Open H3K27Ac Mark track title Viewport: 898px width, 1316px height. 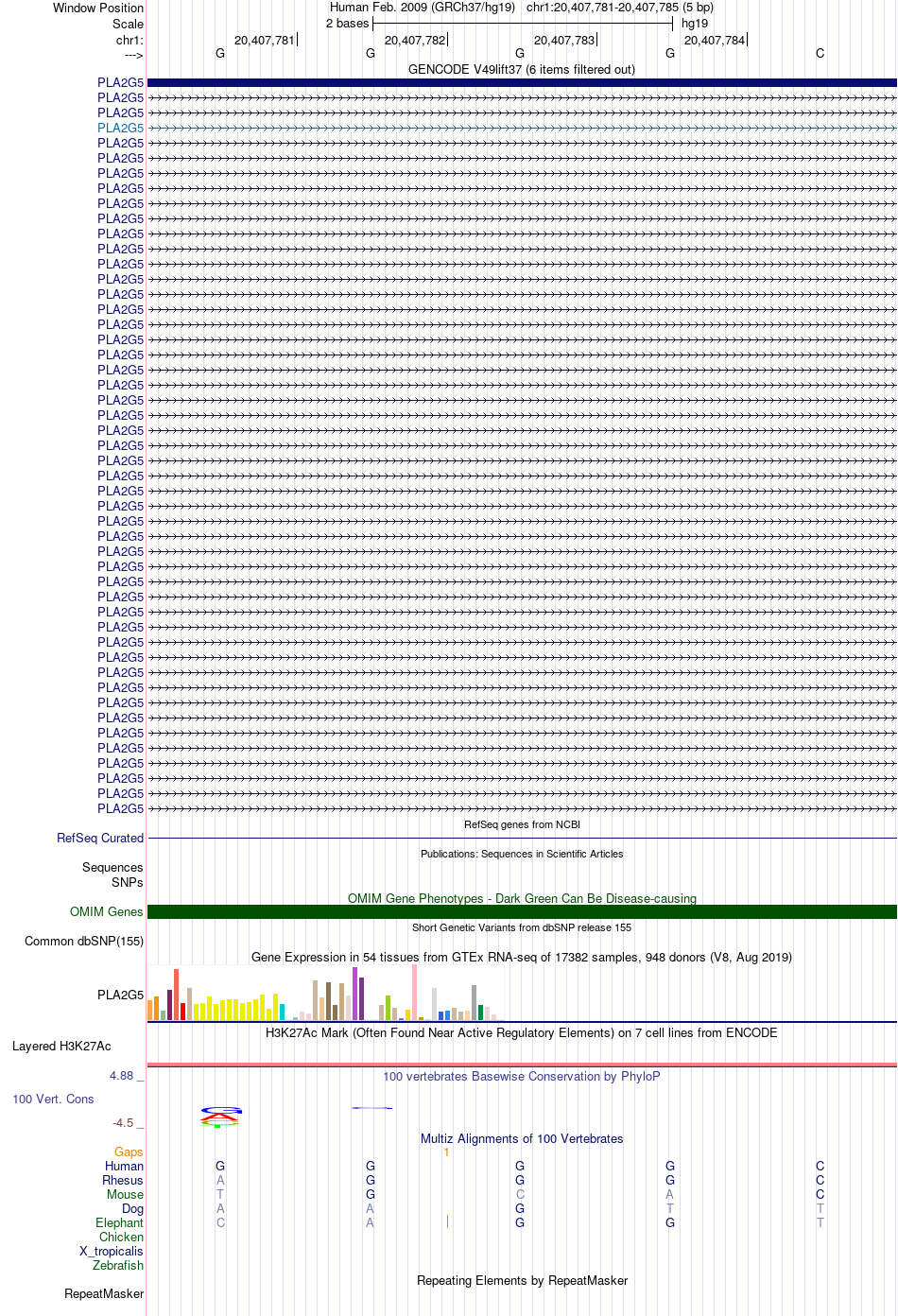(x=522, y=1032)
